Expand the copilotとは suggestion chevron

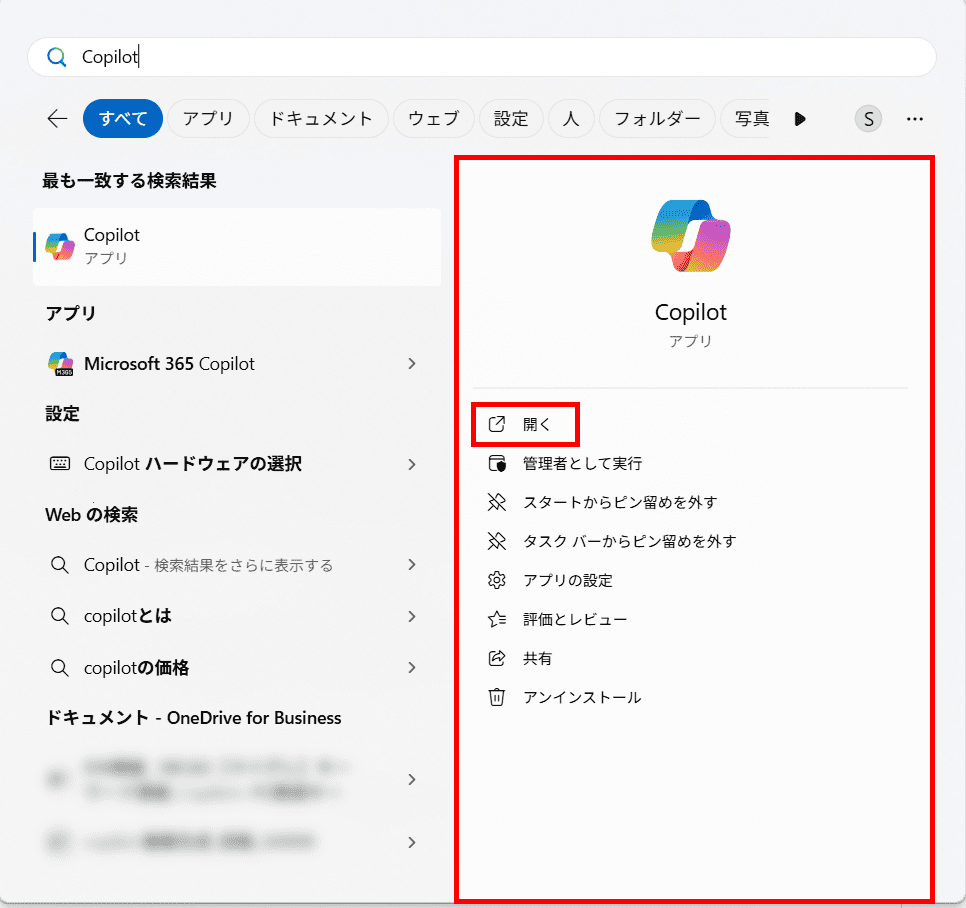412,617
